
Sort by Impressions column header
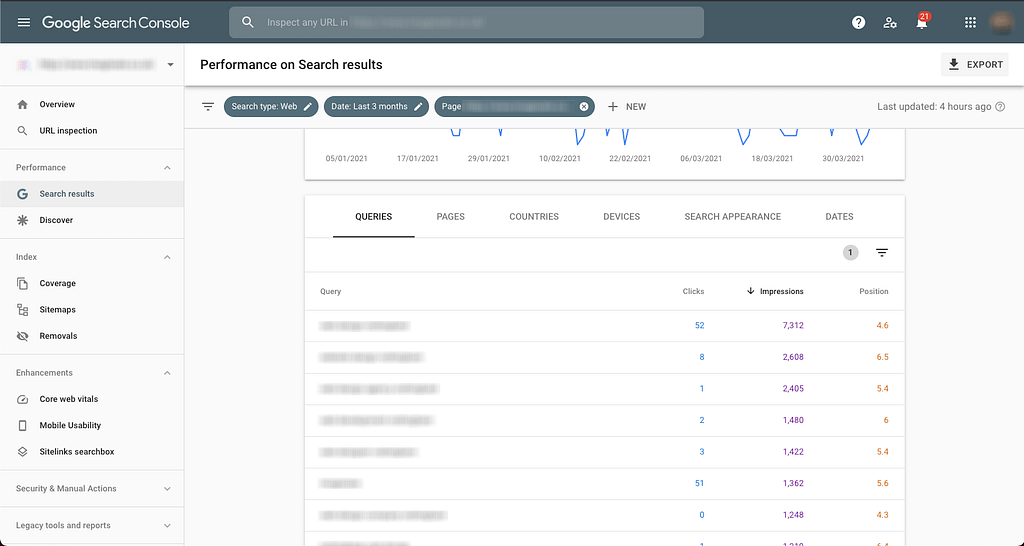[775, 291]
